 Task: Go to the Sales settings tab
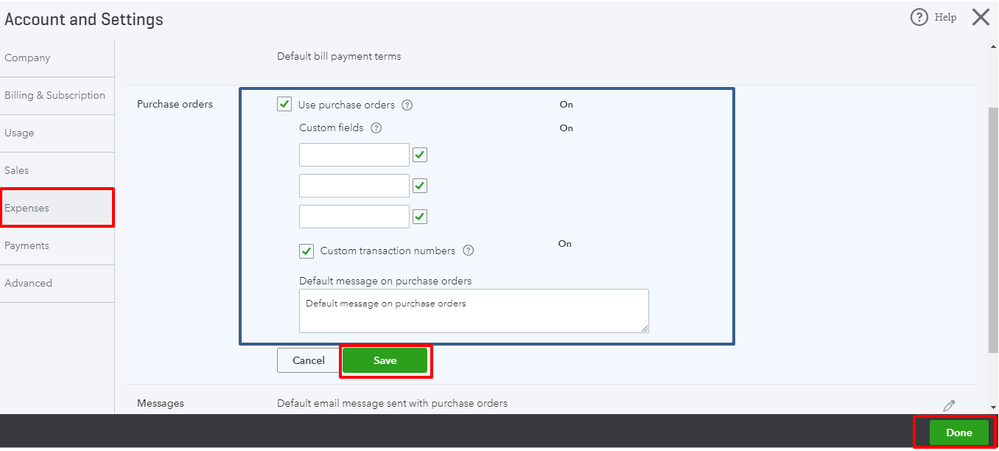point(17,170)
